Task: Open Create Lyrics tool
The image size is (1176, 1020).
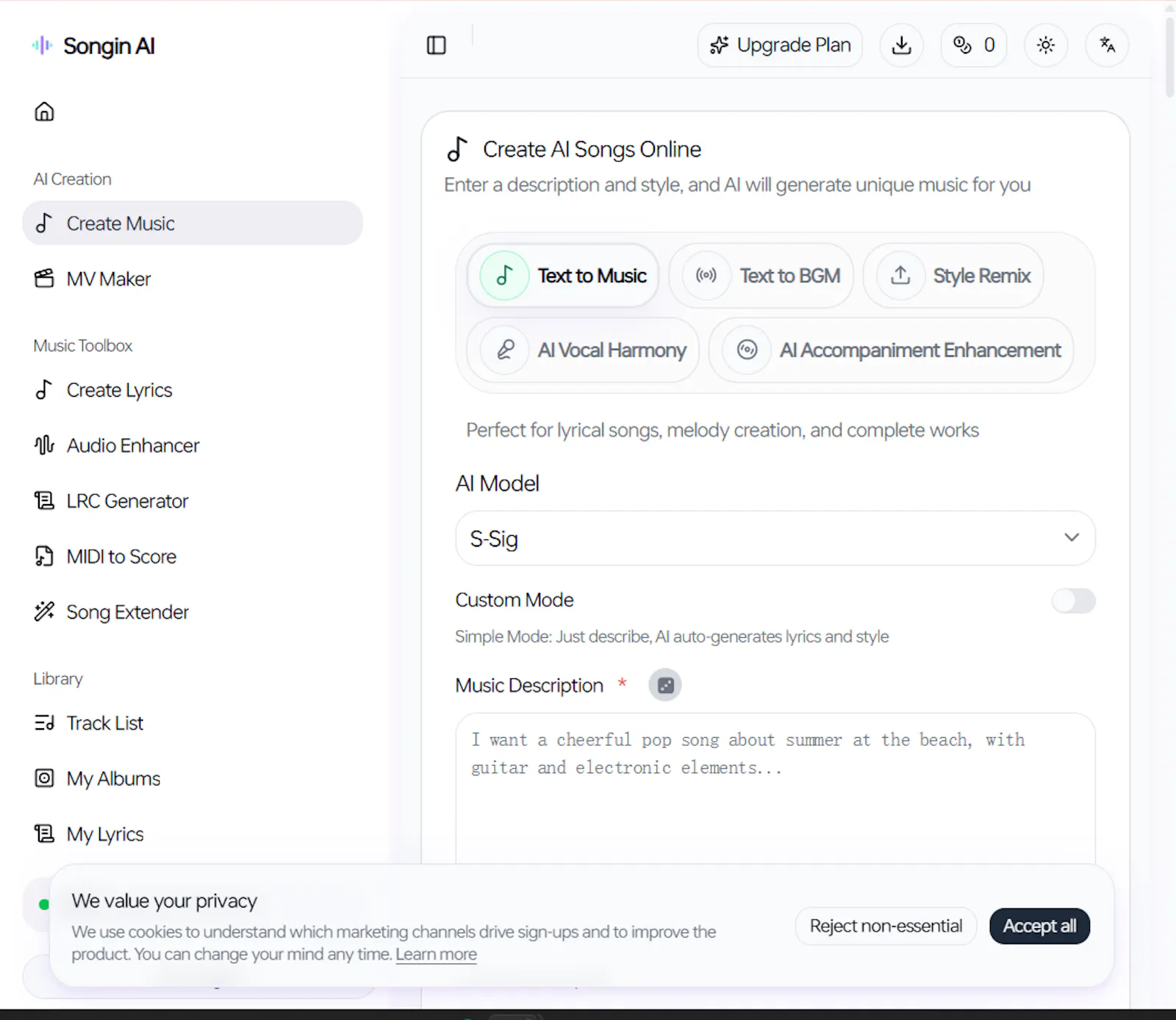Action: tap(193, 390)
